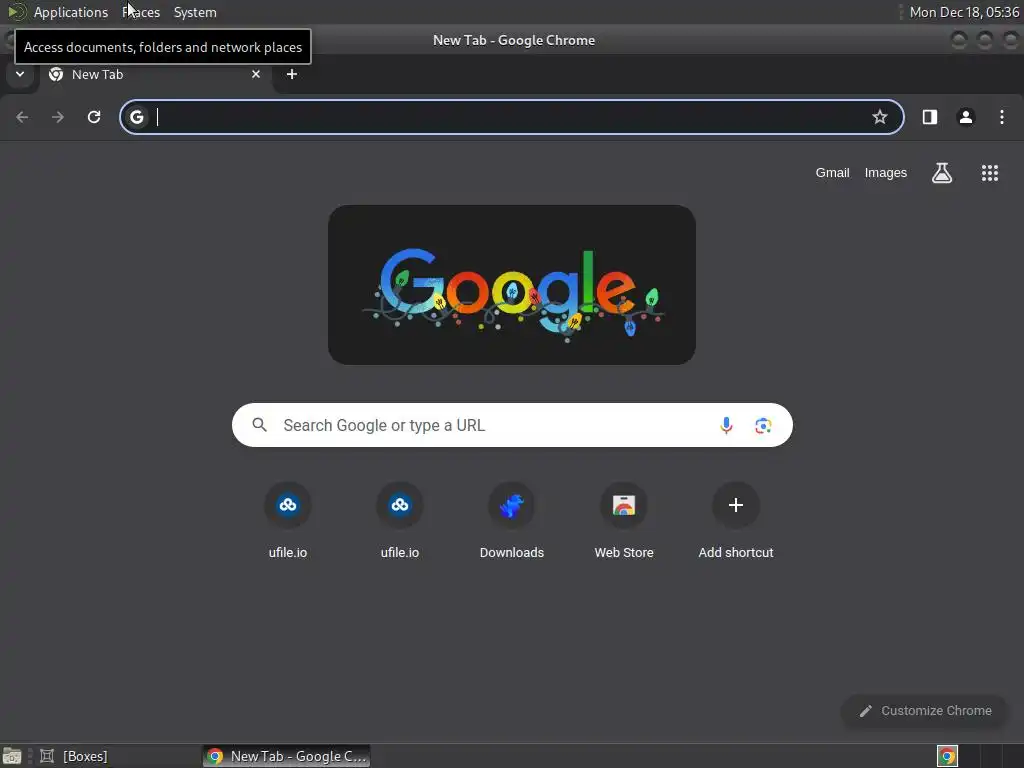Click the Search Google or type a URL box
This screenshot has height=768, width=1024.
(512, 425)
